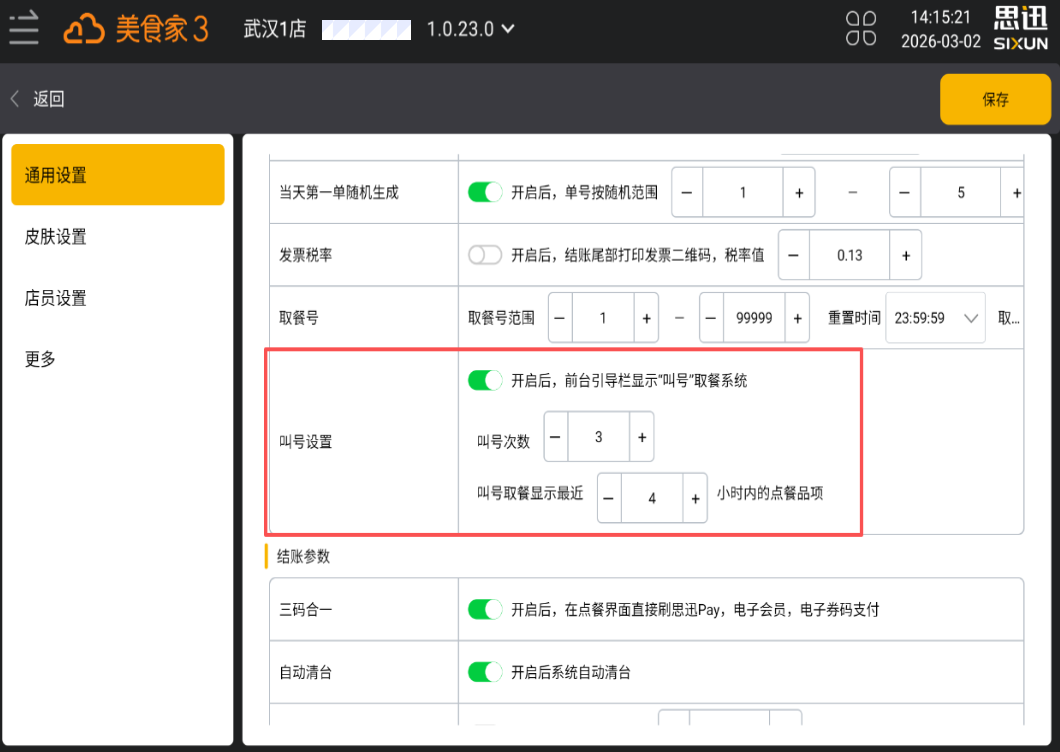Viewport: 1060px width, 752px height.
Task: Click the back arrow next to 返回
Action: pyautogui.click(x=15, y=99)
